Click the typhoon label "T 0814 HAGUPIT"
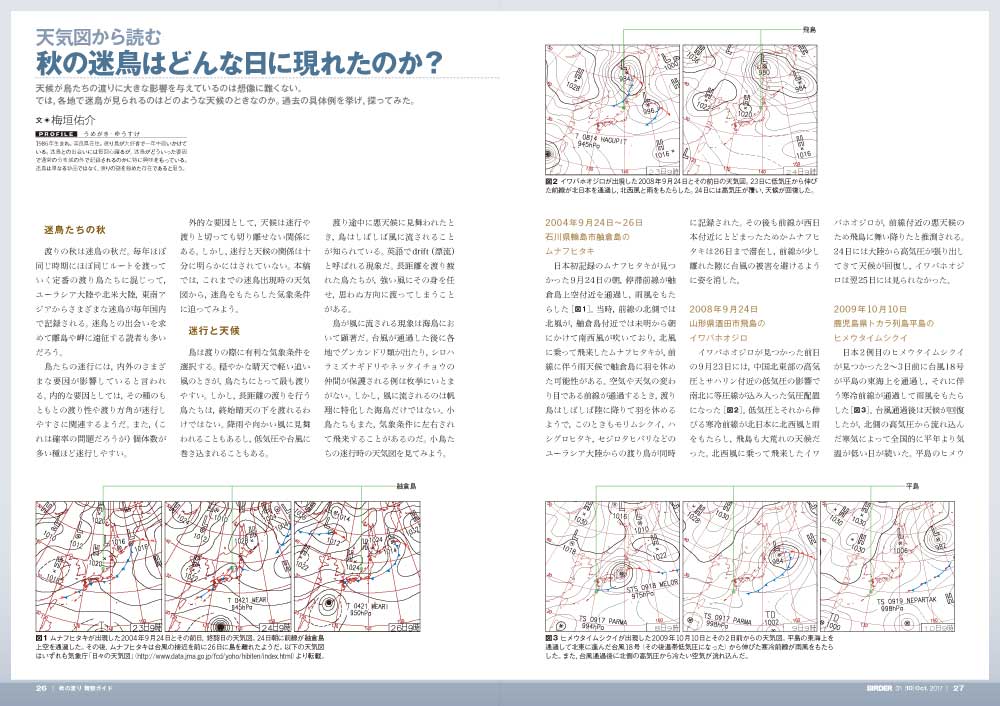 point(601,138)
